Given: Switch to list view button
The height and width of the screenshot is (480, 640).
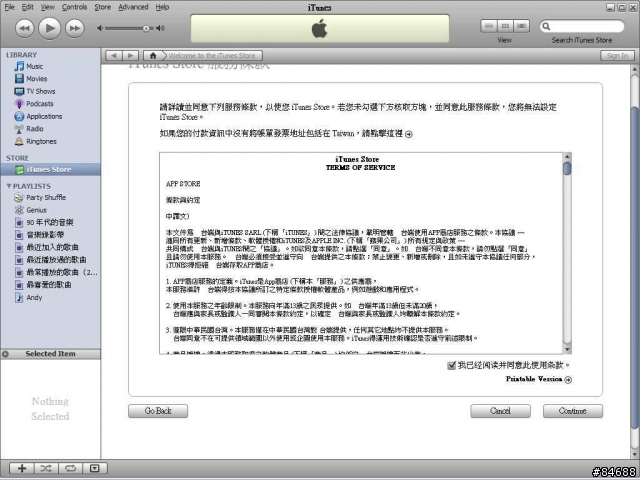Looking at the screenshot, I should coord(489,26).
